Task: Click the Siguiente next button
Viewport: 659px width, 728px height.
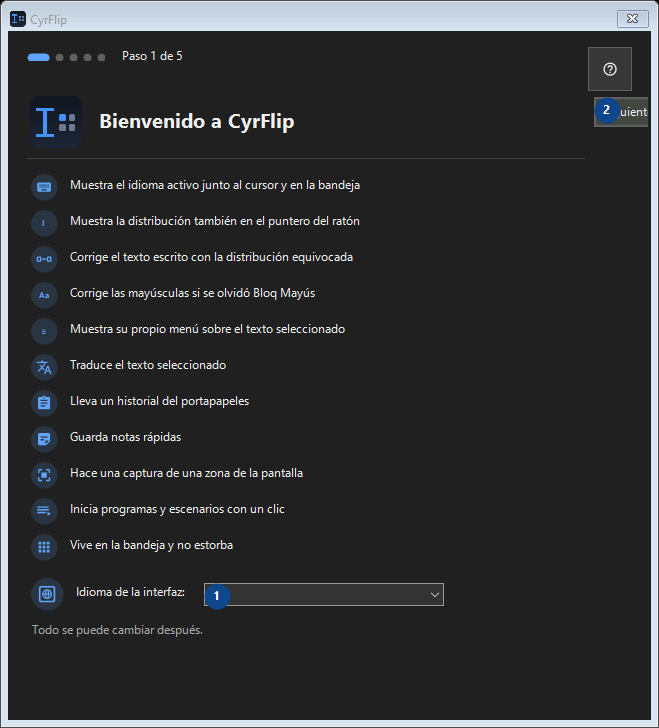Action: point(621,112)
